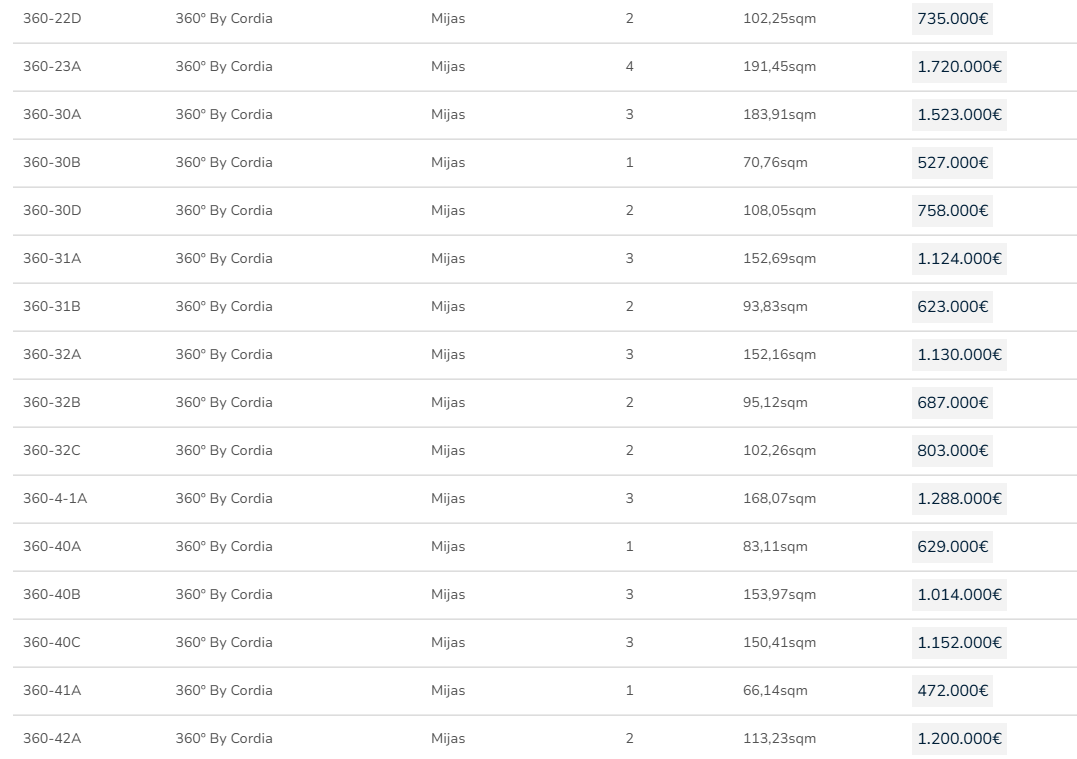This screenshot has width=1077, height=759.
Task: Select unit 360-4-1A reference
Action: pyautogui.click(x=55, y=499)
